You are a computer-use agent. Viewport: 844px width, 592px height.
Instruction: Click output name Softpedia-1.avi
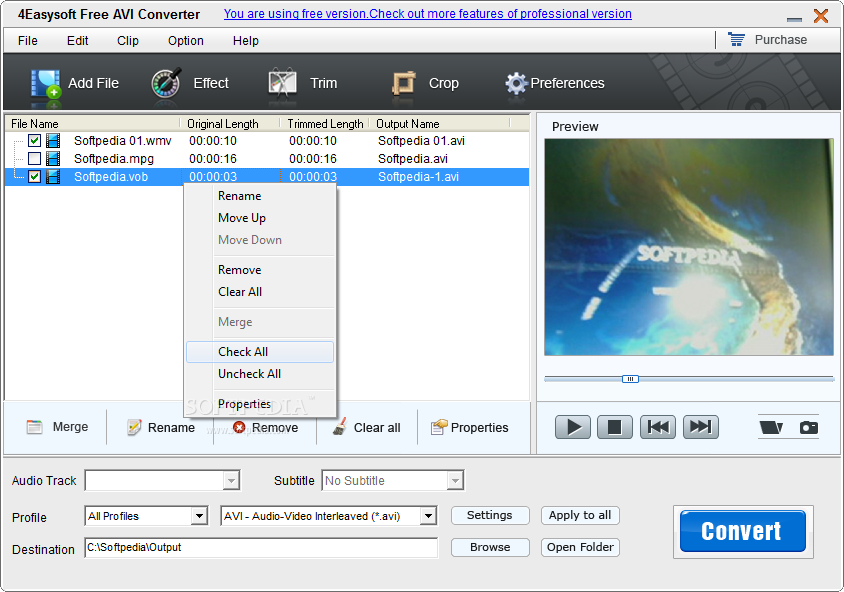click(418, 177)
